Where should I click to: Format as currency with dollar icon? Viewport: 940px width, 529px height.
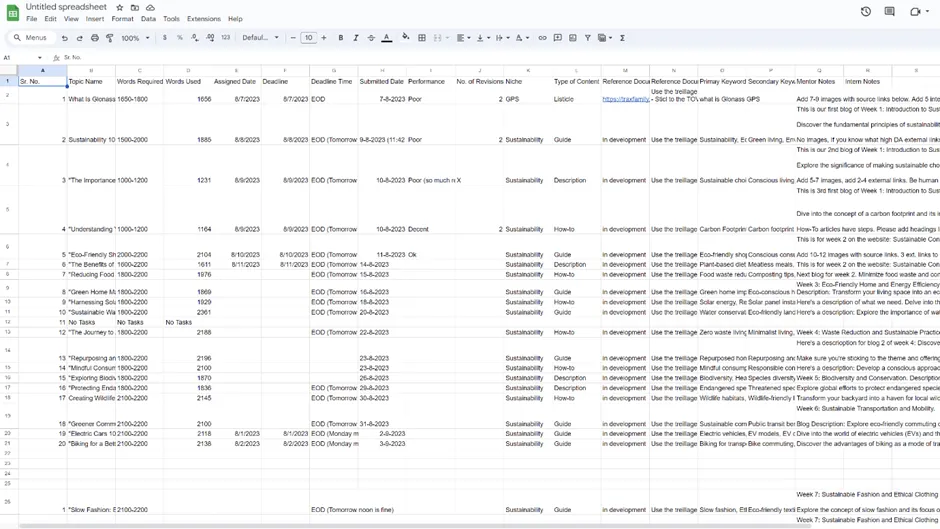pos(164,38)
